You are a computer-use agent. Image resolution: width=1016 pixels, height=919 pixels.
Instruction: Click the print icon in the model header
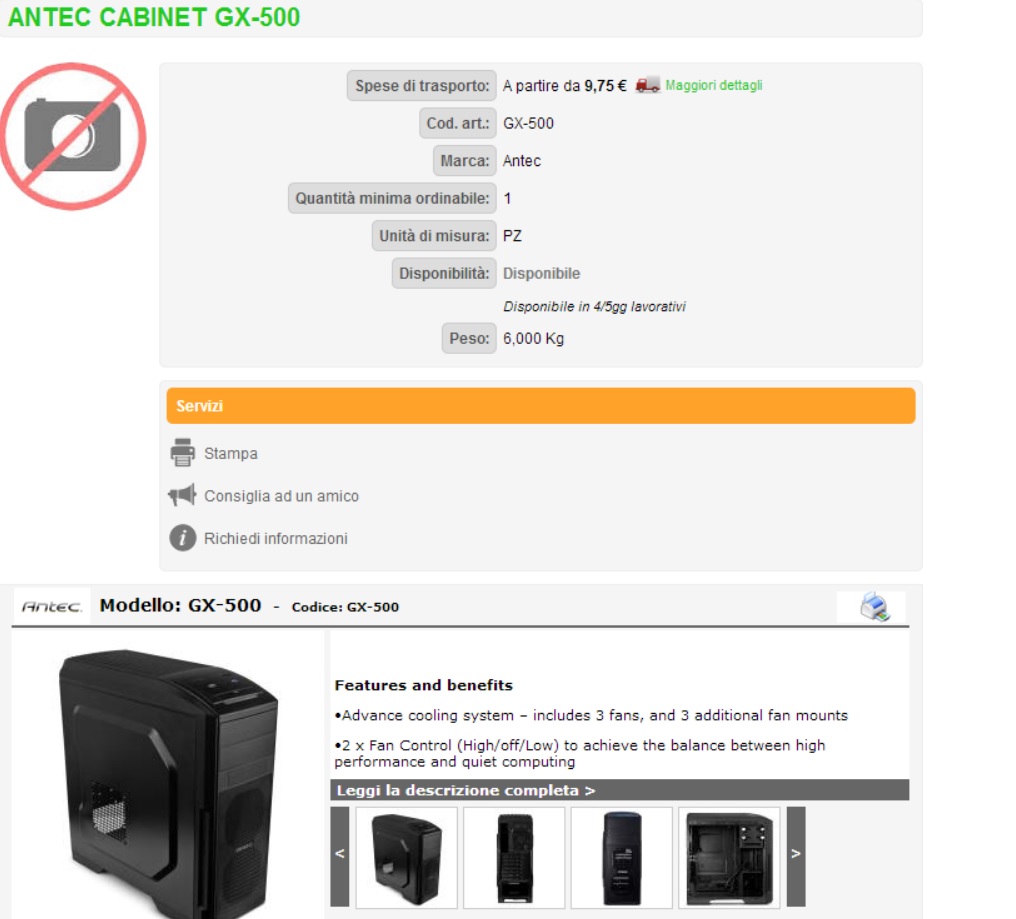coord(874,607)
